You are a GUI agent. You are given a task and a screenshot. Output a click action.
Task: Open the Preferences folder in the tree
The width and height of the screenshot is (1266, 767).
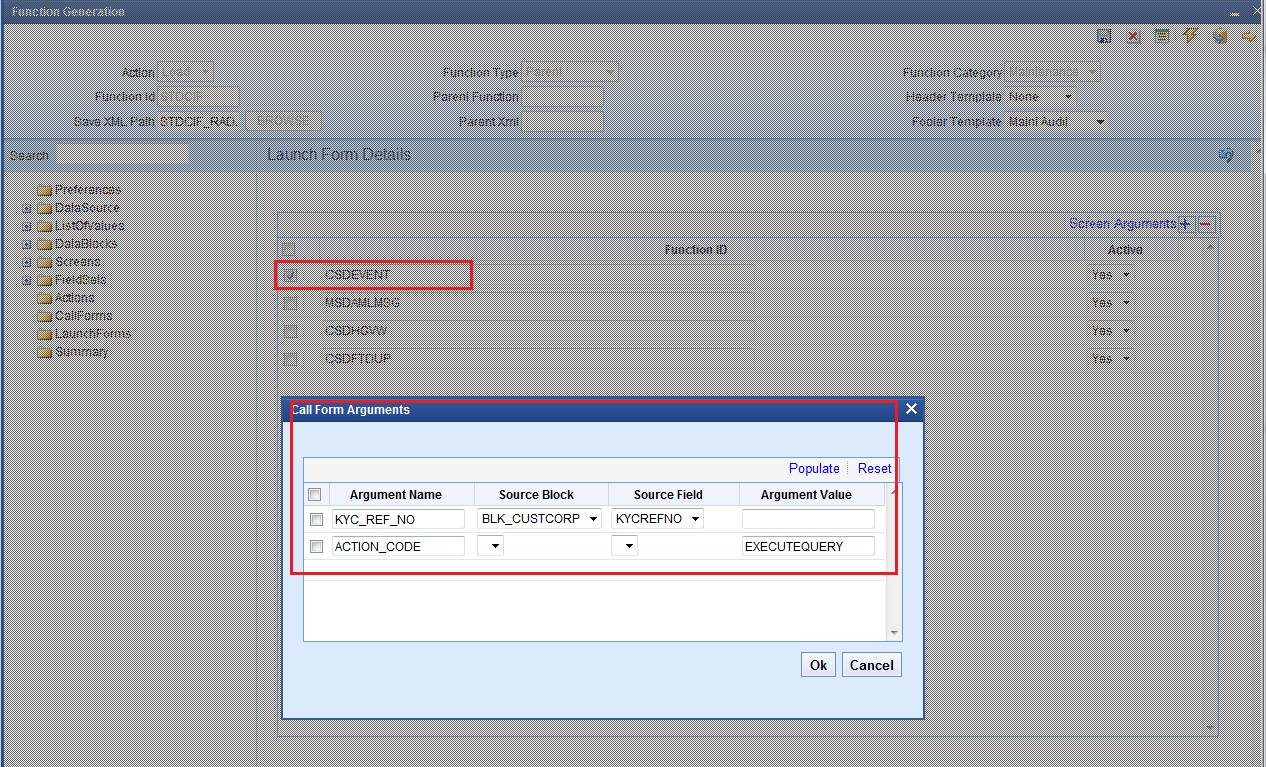pyautogui.click(x=78, y=190)
